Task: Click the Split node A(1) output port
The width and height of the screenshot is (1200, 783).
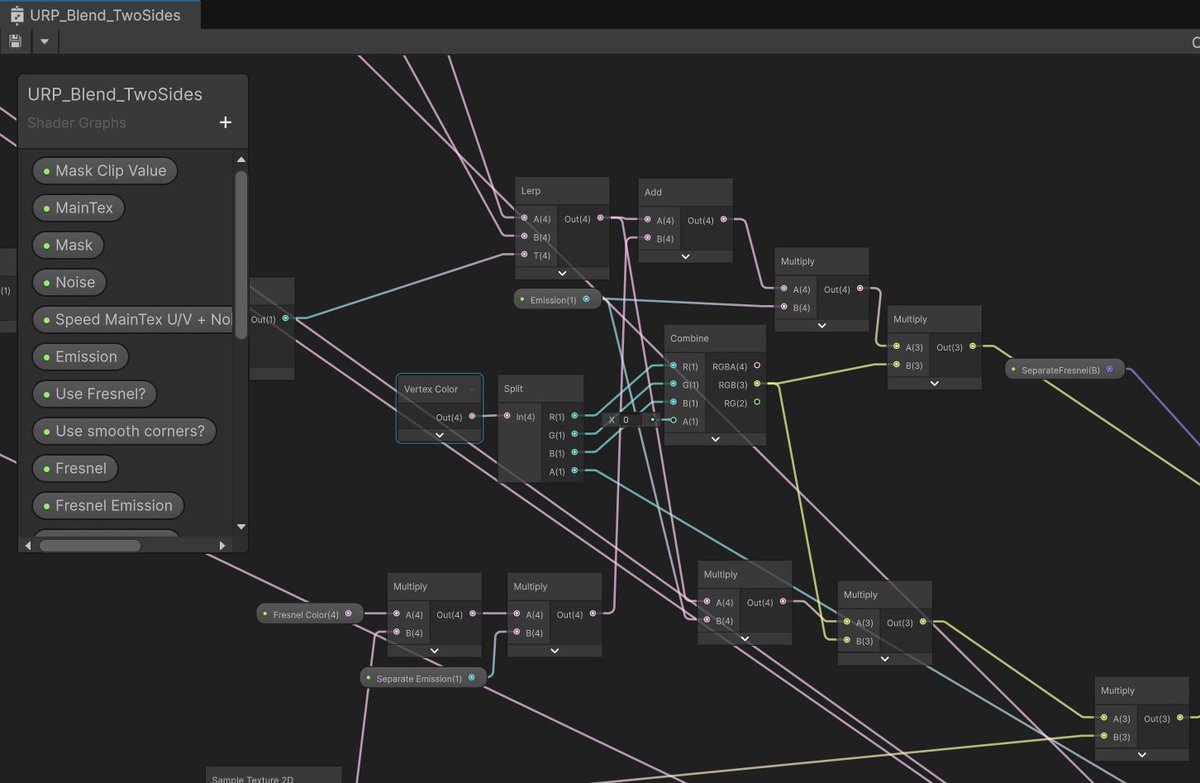Action: (x=574, y=471)
